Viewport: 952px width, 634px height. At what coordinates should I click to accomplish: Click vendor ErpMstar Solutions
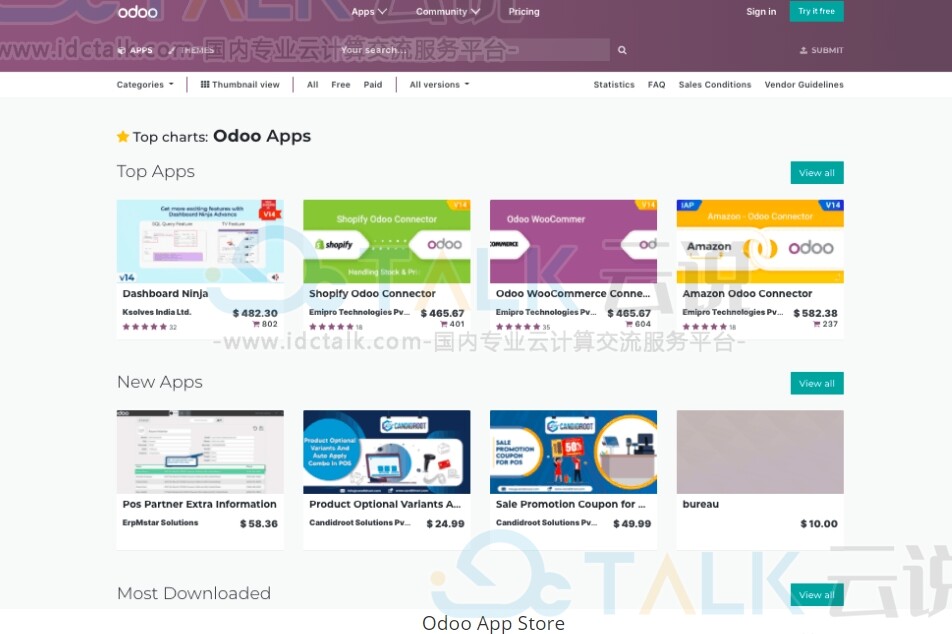click(x=160, y=522)
